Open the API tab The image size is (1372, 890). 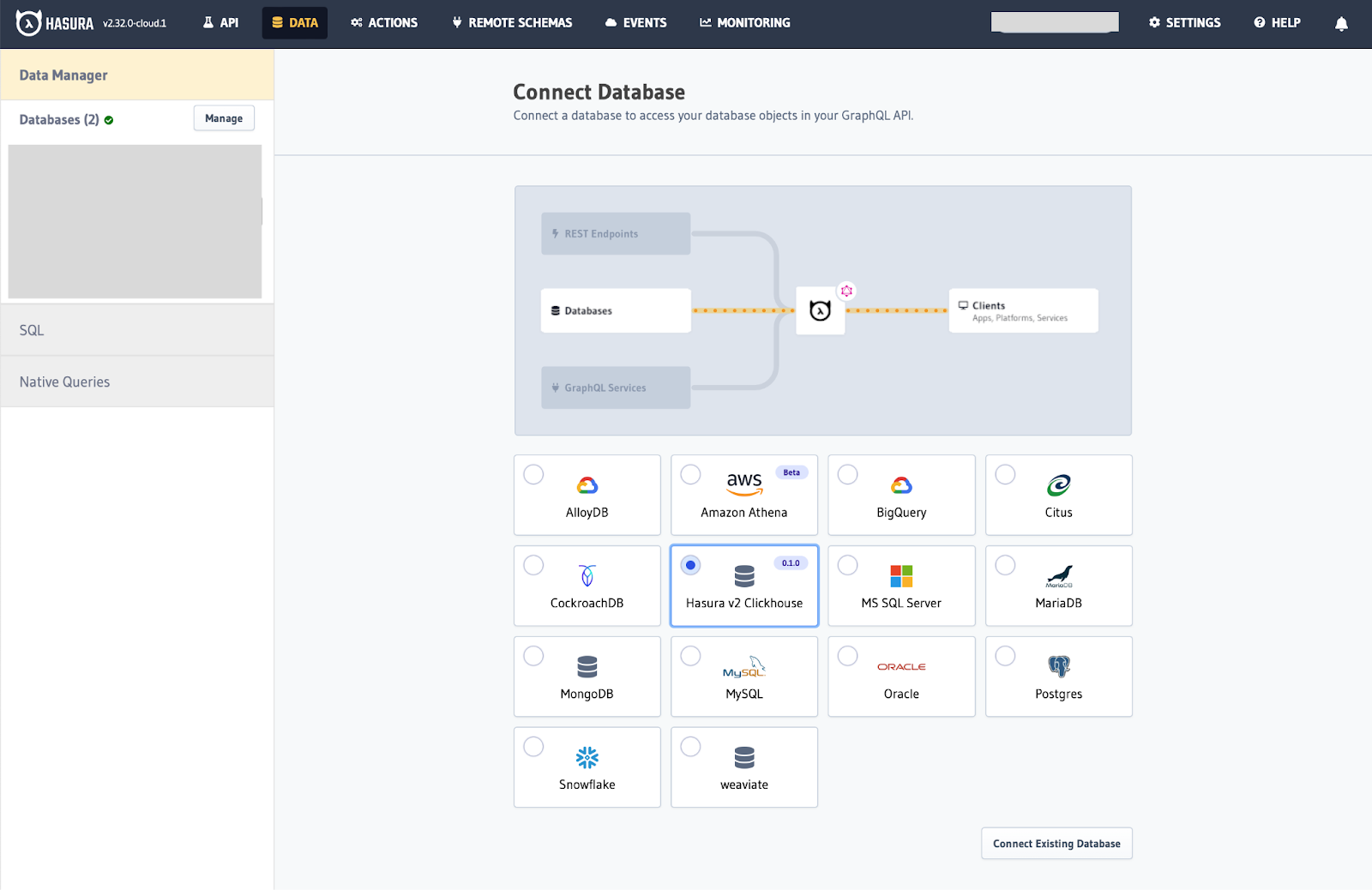221,23
